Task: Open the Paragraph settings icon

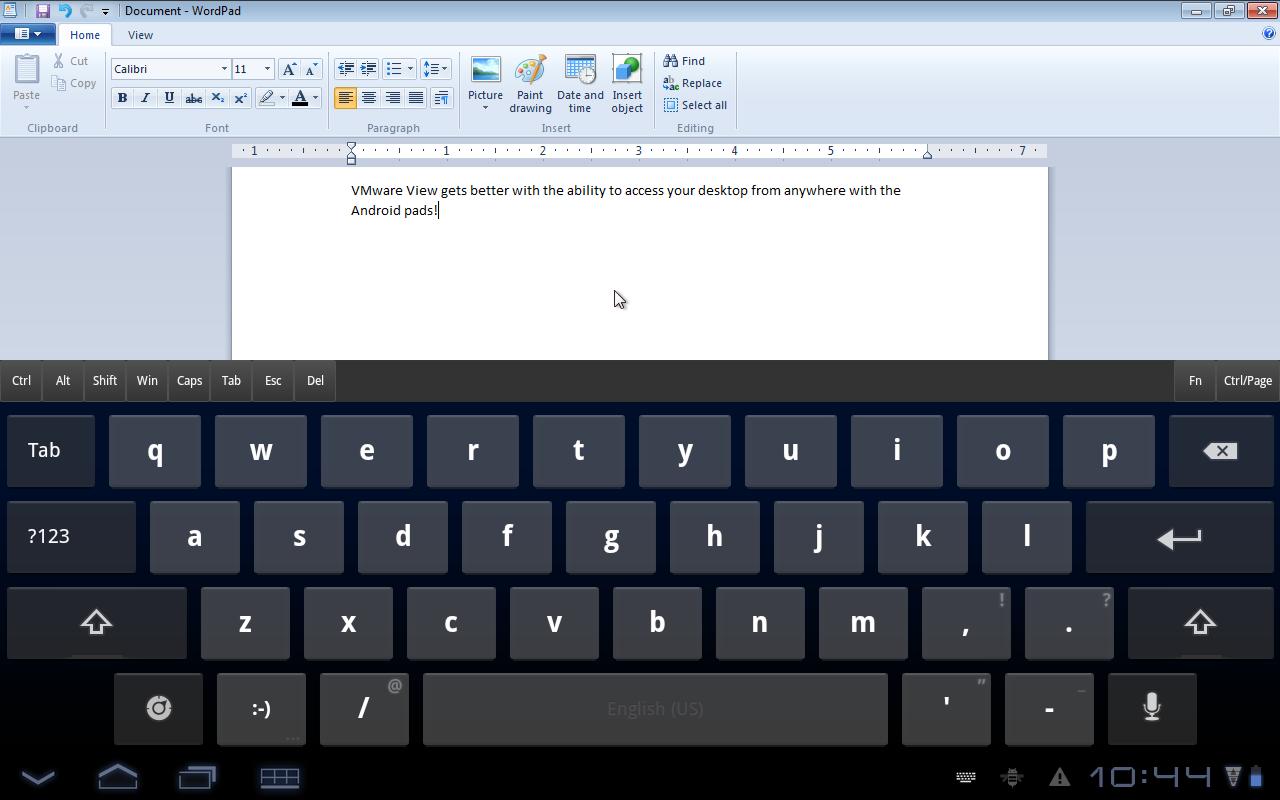Action: click(x=441, y=98)
